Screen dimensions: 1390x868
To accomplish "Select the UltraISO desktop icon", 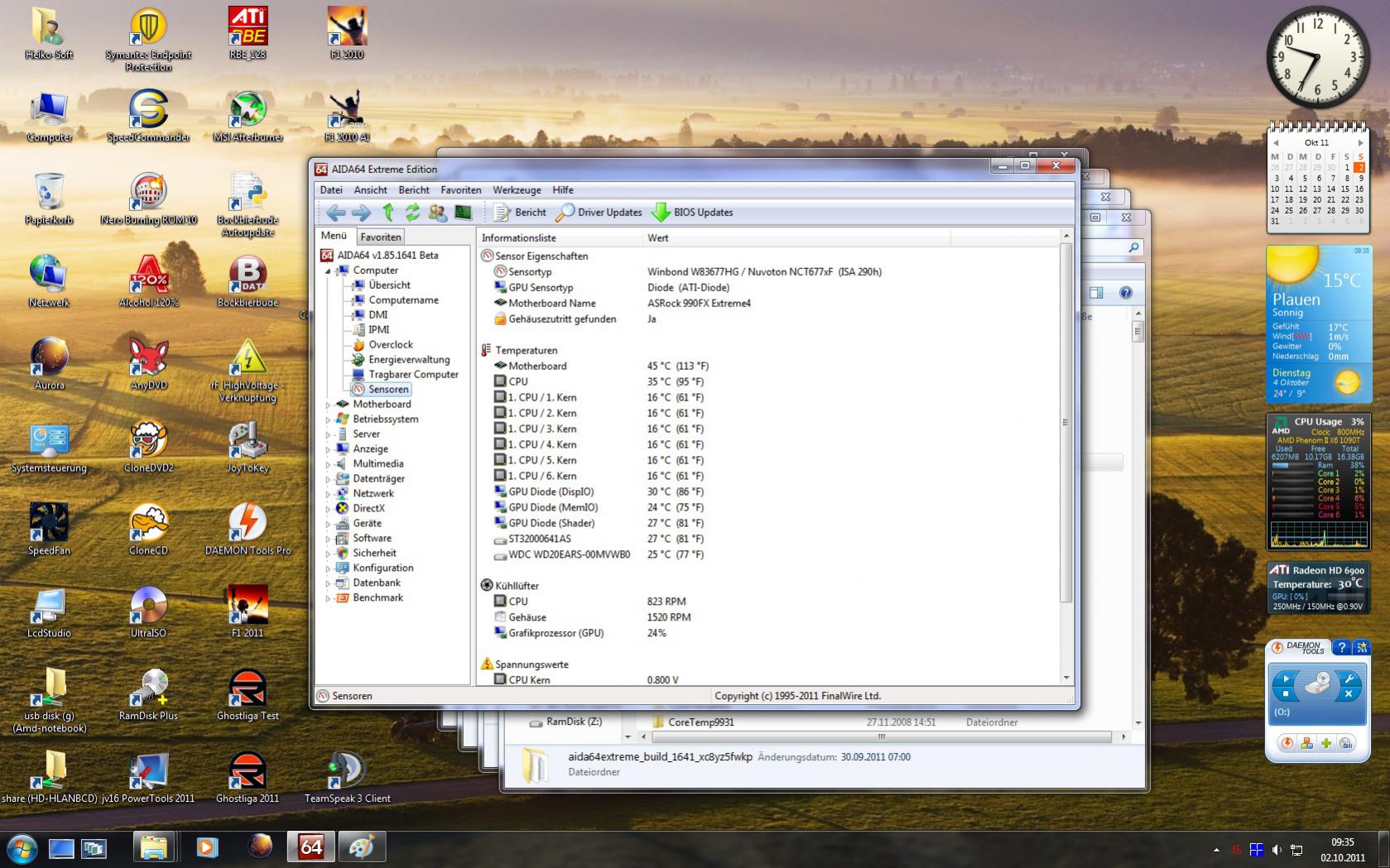I will click(148, 612).
